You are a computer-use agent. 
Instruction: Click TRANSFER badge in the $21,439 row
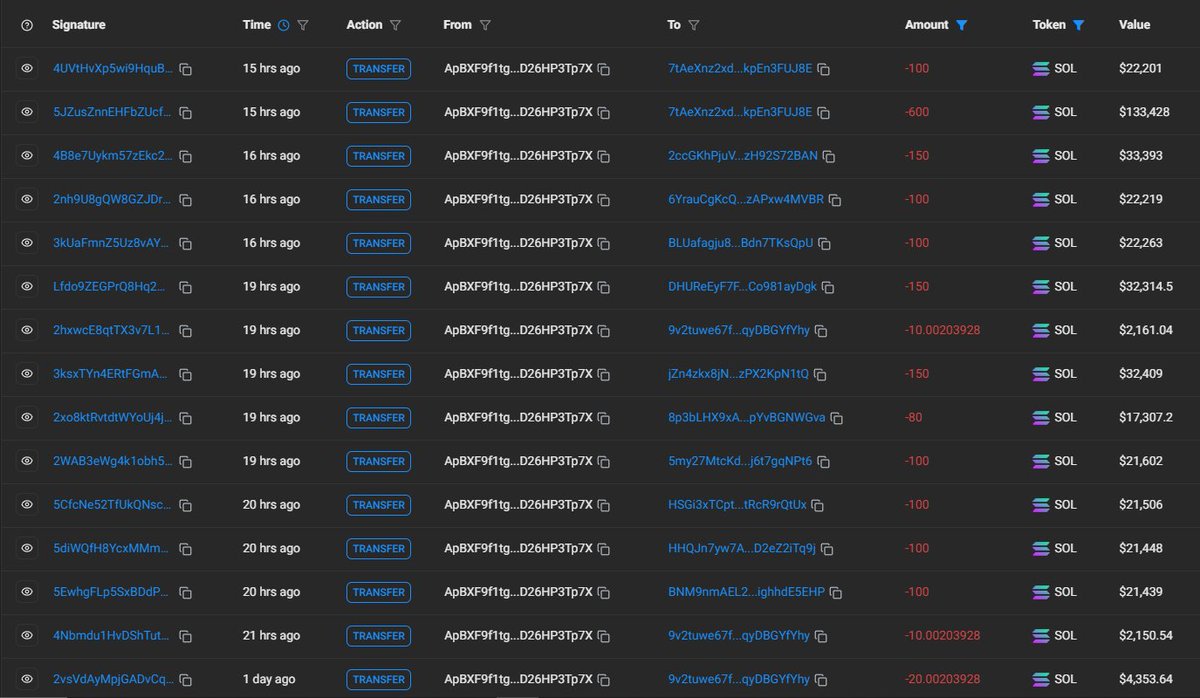(379, 592)
